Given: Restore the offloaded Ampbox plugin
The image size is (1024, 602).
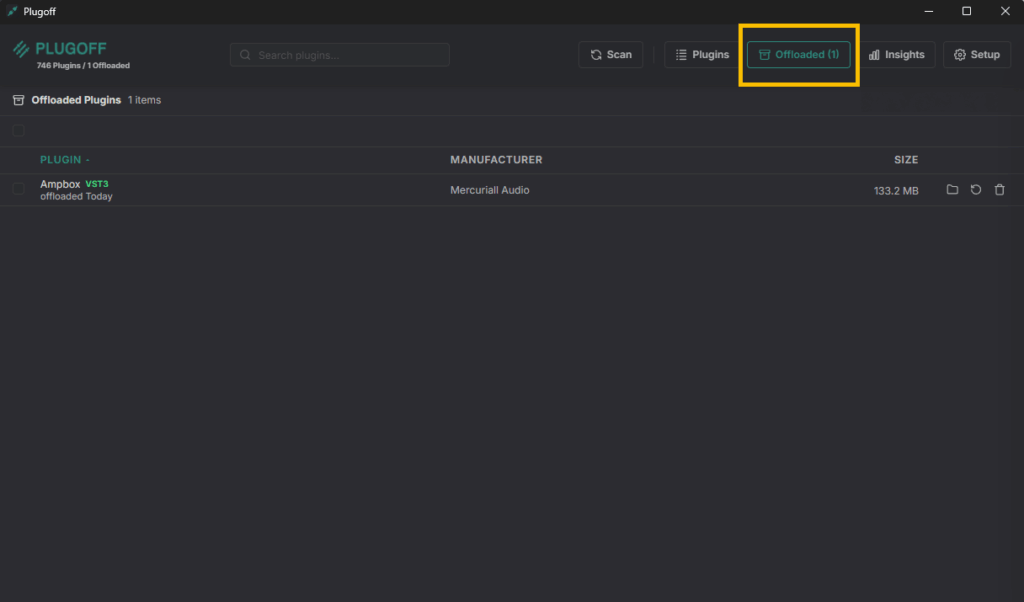Looking at the screenshot, I should tap(976, 190).
